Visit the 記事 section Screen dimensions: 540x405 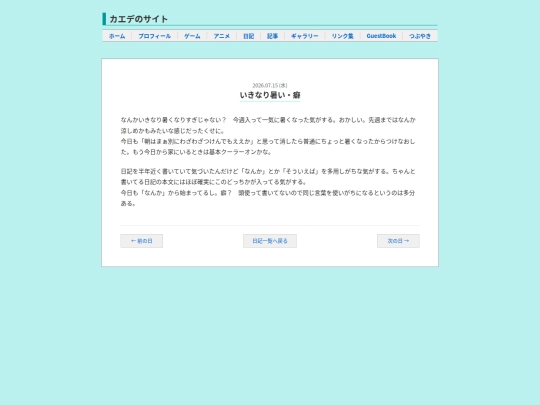[272, 36]
